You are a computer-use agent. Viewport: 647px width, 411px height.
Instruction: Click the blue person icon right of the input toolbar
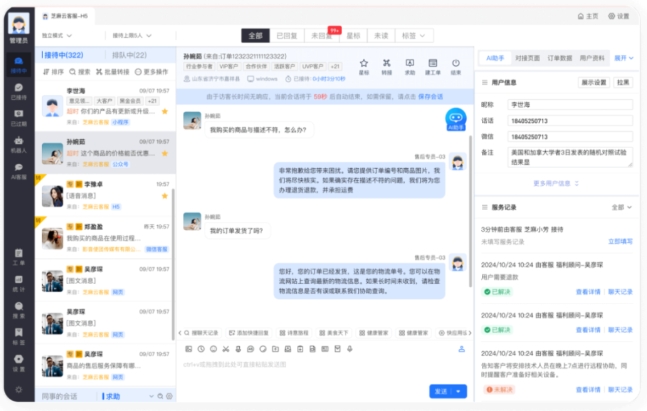(462, 349)
